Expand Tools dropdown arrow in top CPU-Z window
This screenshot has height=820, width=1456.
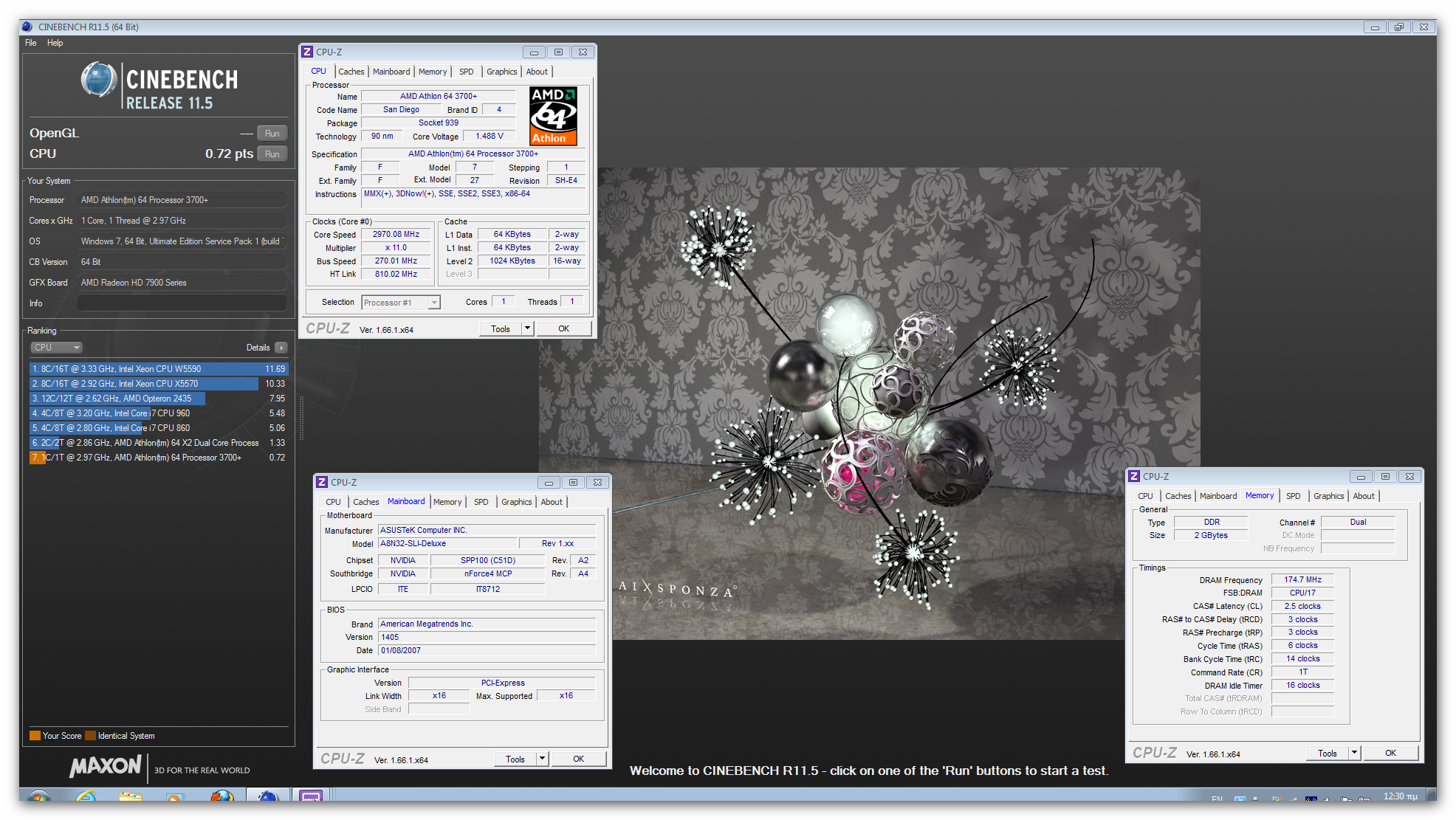527,329
